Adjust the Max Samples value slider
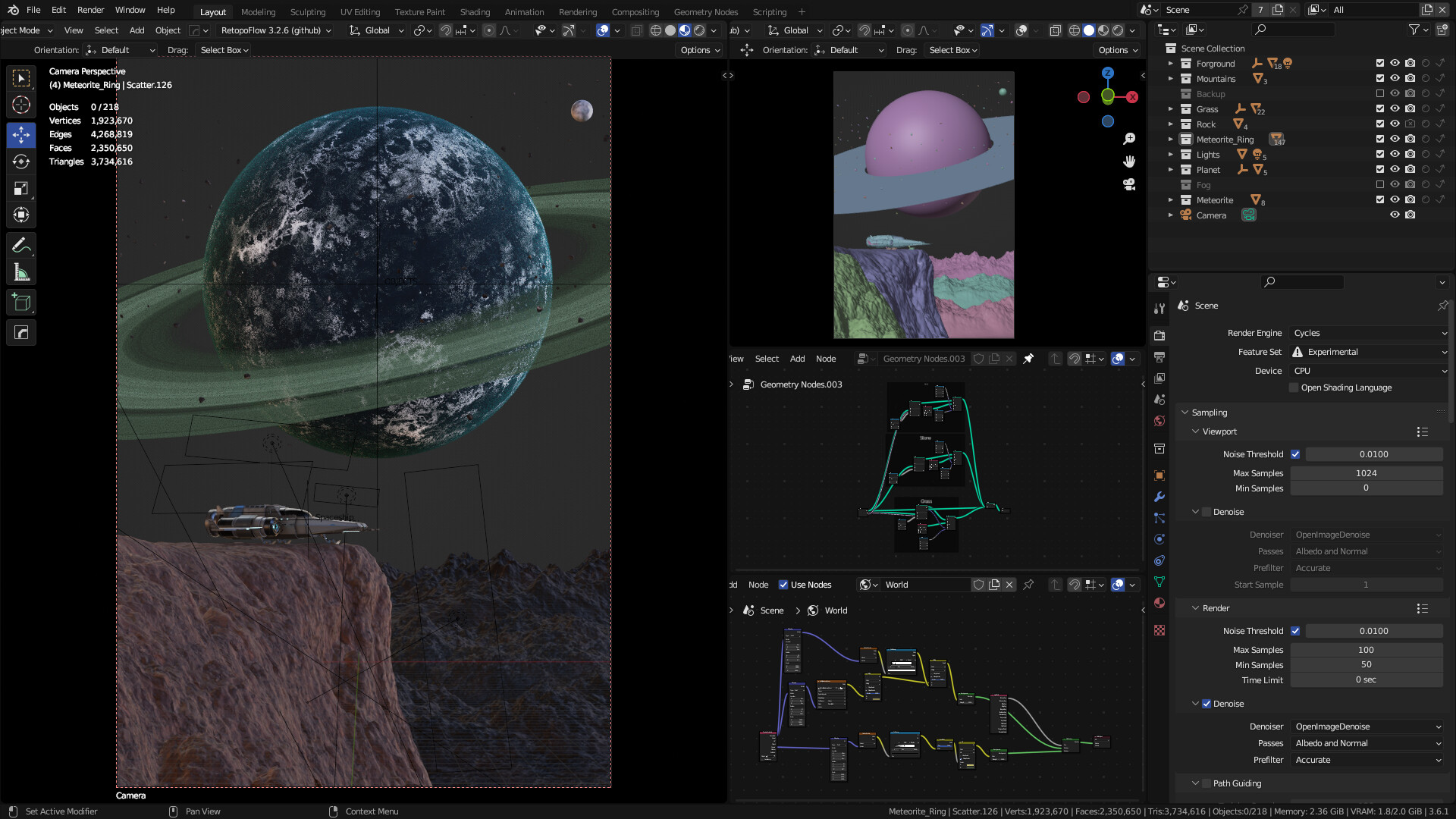The height and width of the screenshot is (819, 1456). [x=1367, y=473]
